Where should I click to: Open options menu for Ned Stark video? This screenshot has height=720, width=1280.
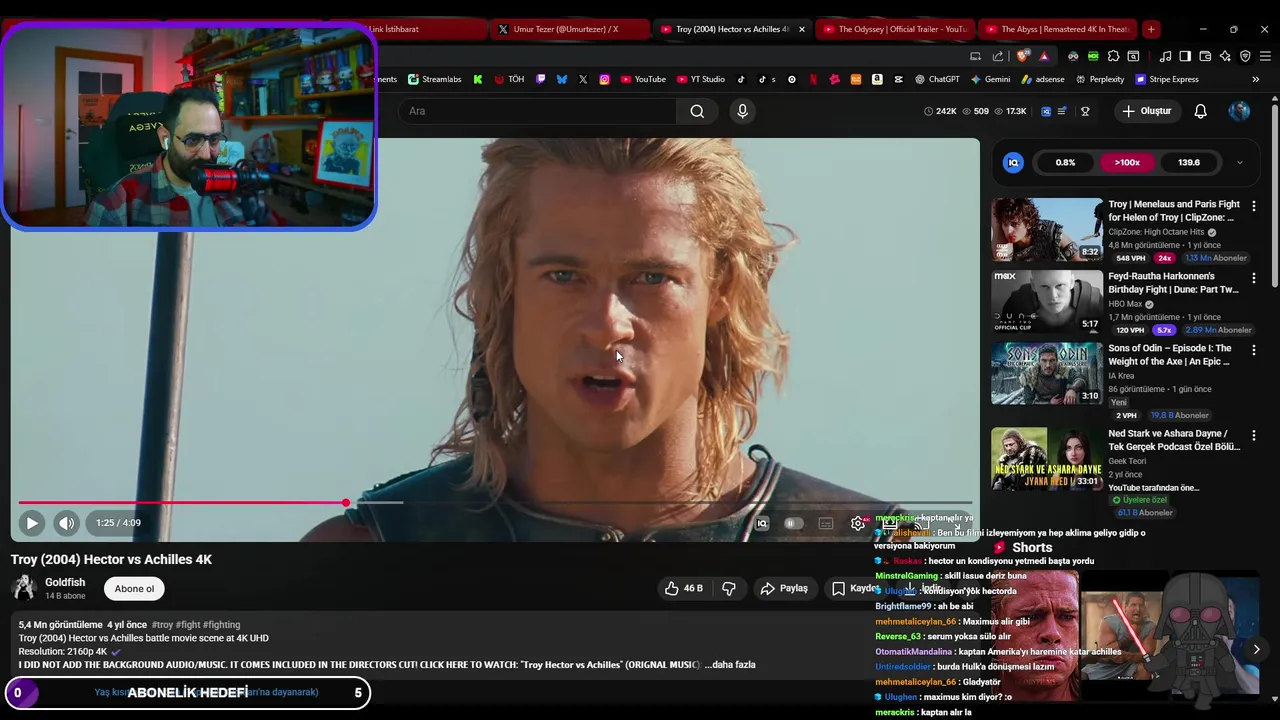1253,436
